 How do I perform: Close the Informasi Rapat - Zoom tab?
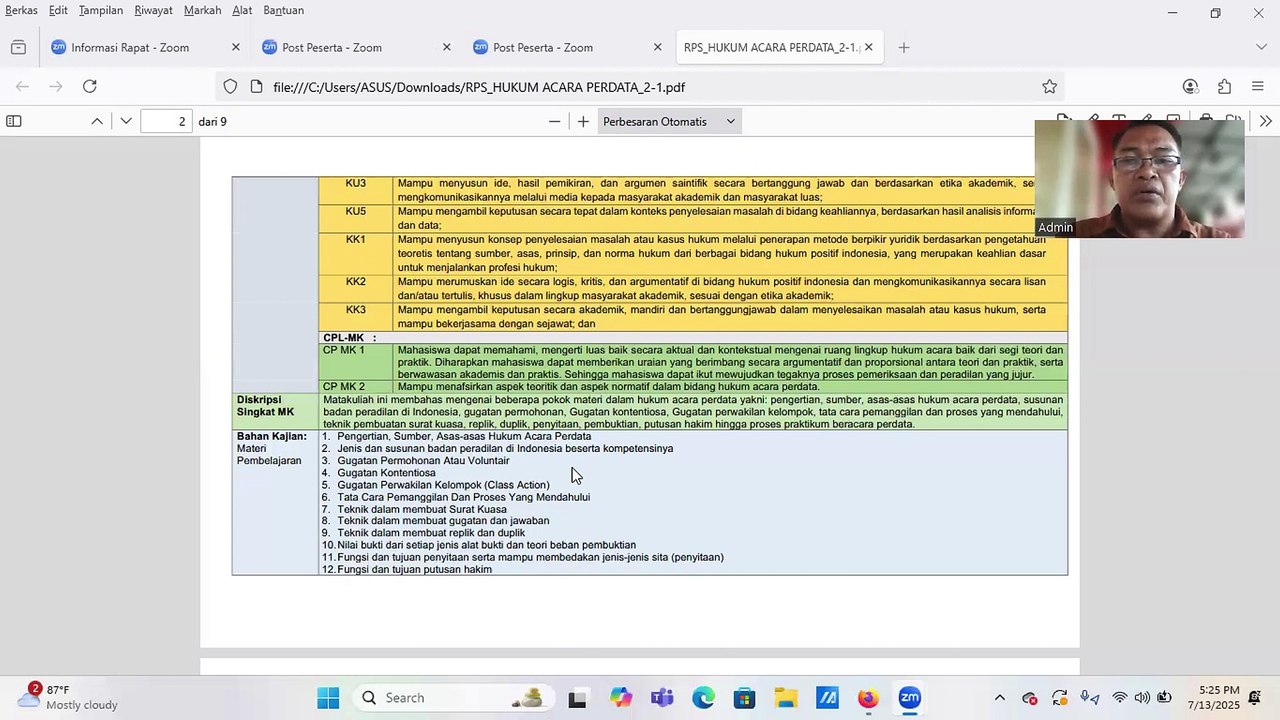click(236, 47)
